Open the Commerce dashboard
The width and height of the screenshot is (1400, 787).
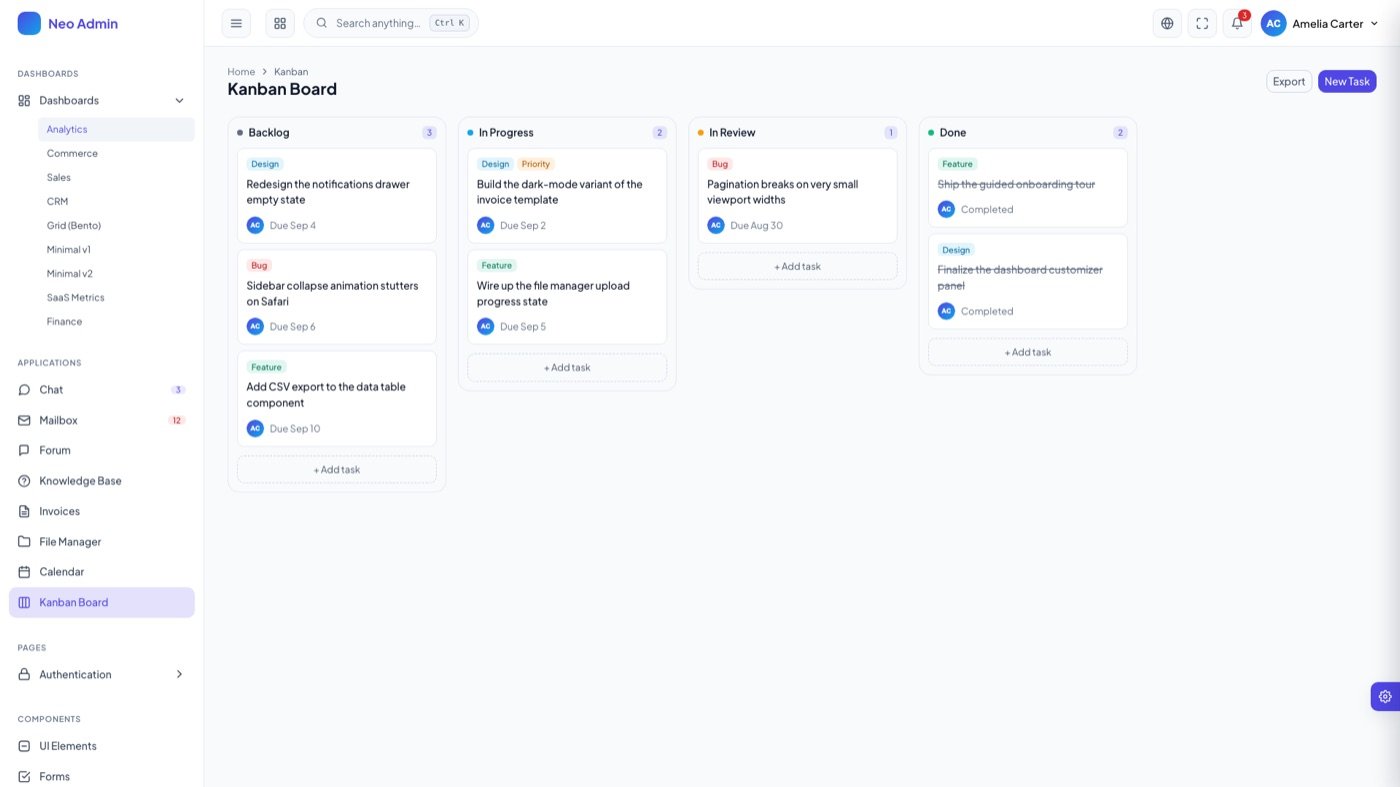coord(116,153)
